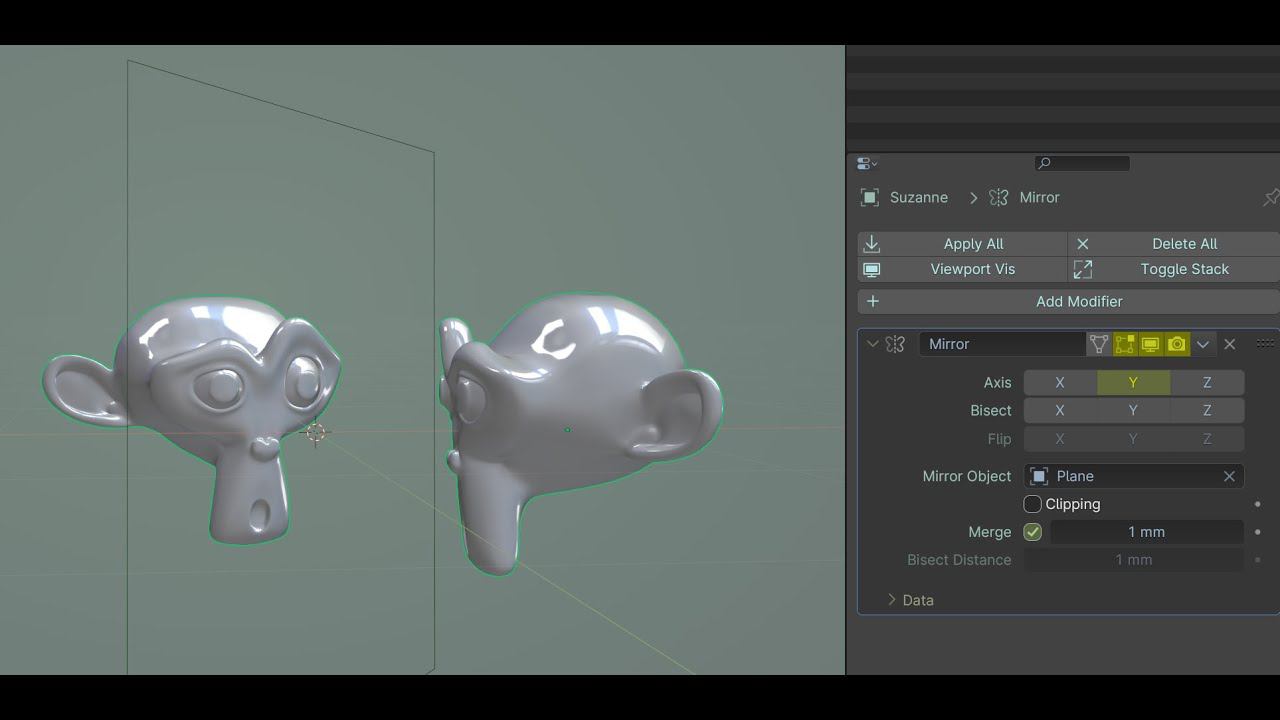Enable the Clipping checkbox
Screen dimensions: 1280x720
[1033, 504]
